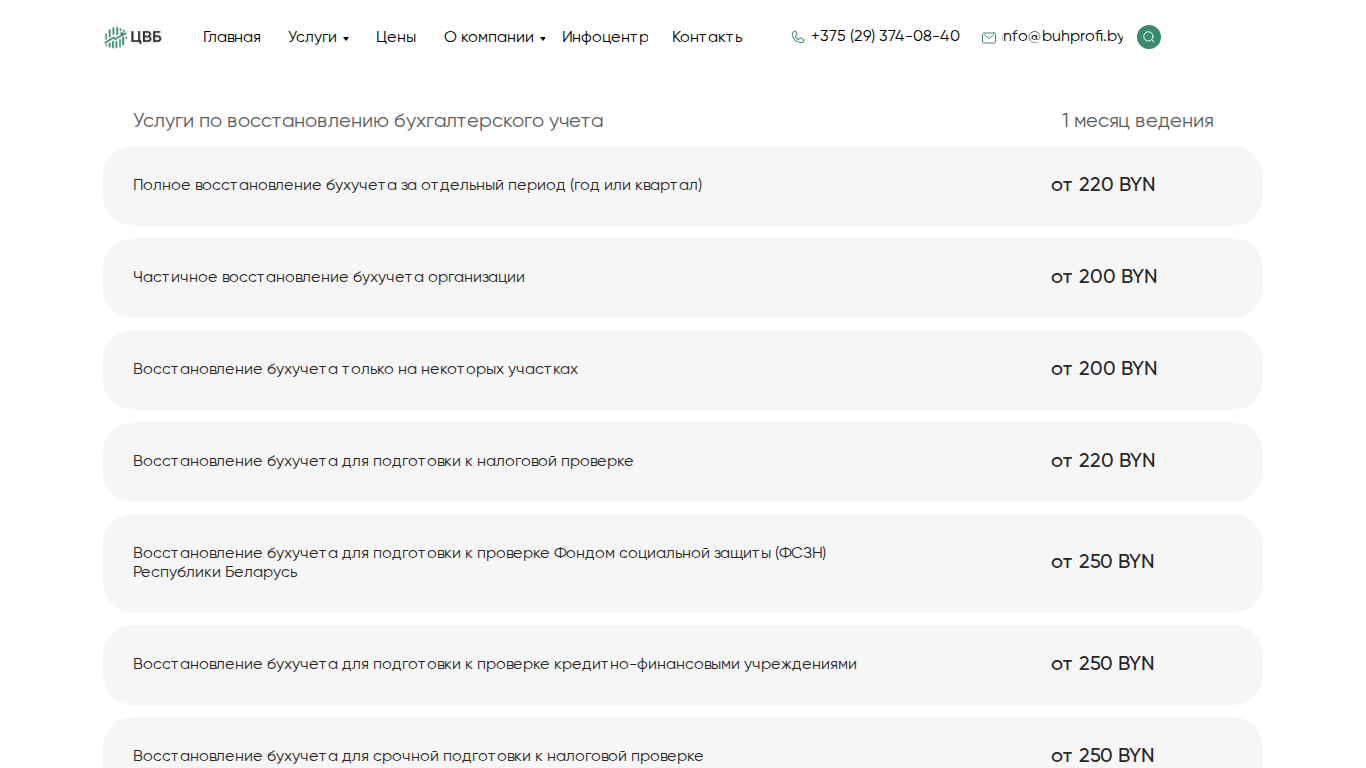
Task: Call the +375 (29) 374-08-40 number
Action: pos(885,36)
